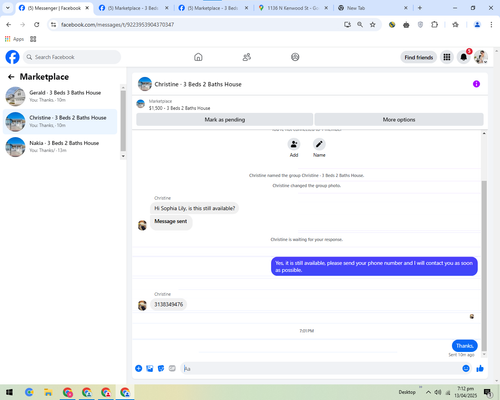
Task: Click browser back arrow
Action: (9, 24)
